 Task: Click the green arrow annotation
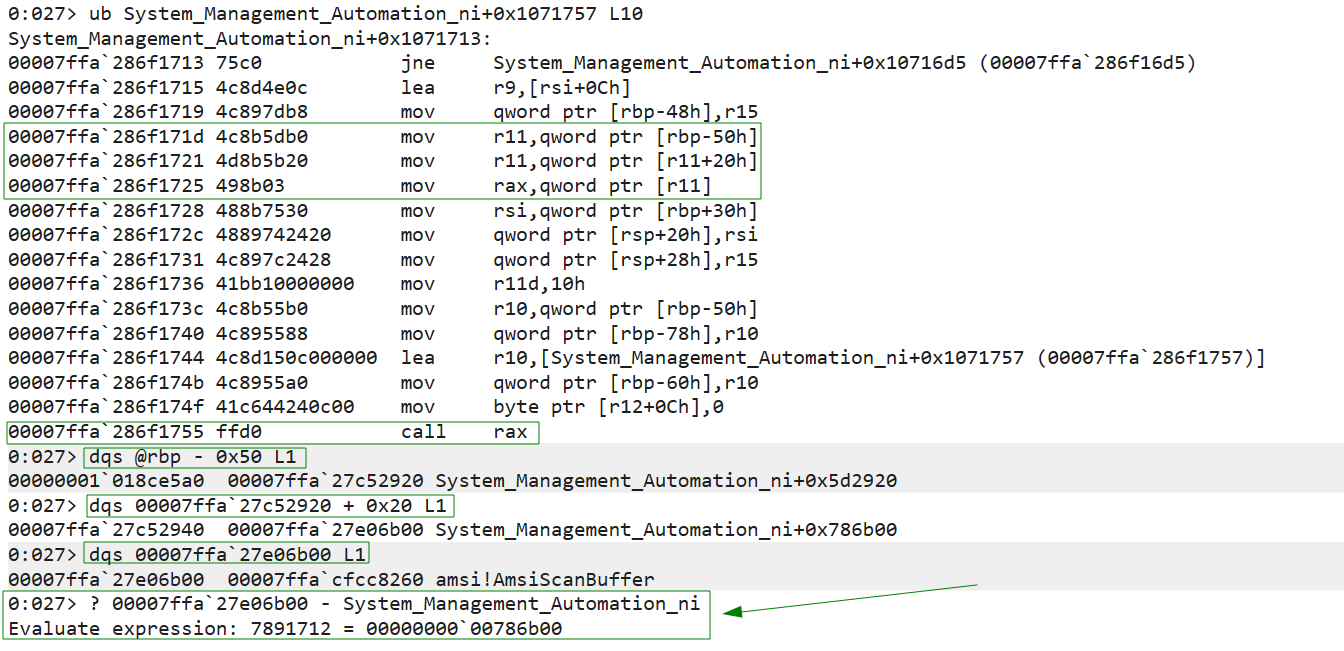[x=850, y=598]
